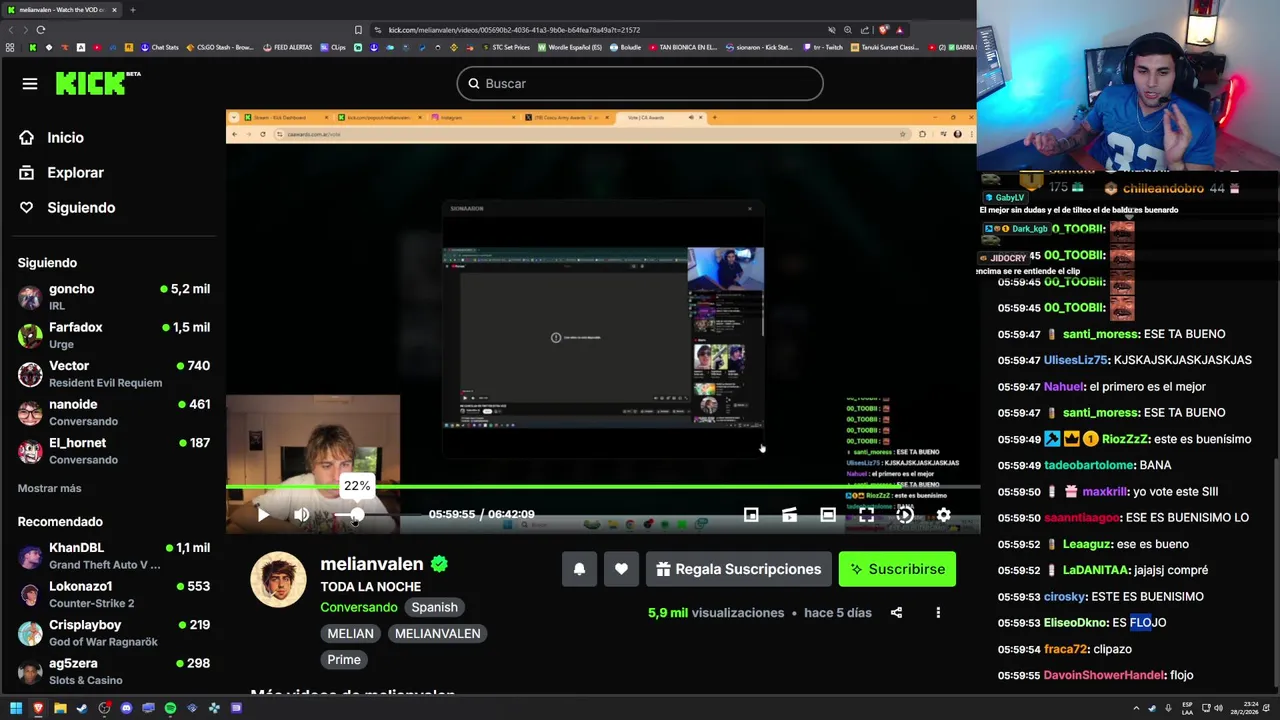Viewport: 1280px width, 720px height.
Task: Share the video with the share icon
Action: tap(896, 612)
